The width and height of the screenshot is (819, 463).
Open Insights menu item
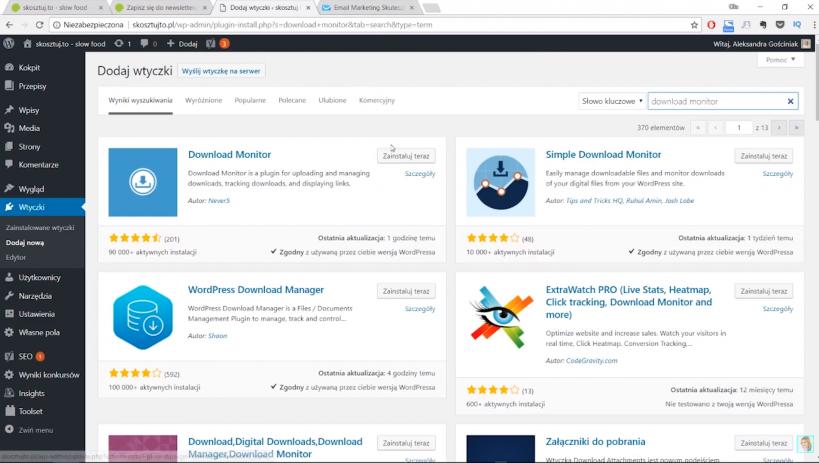(31, 393)
